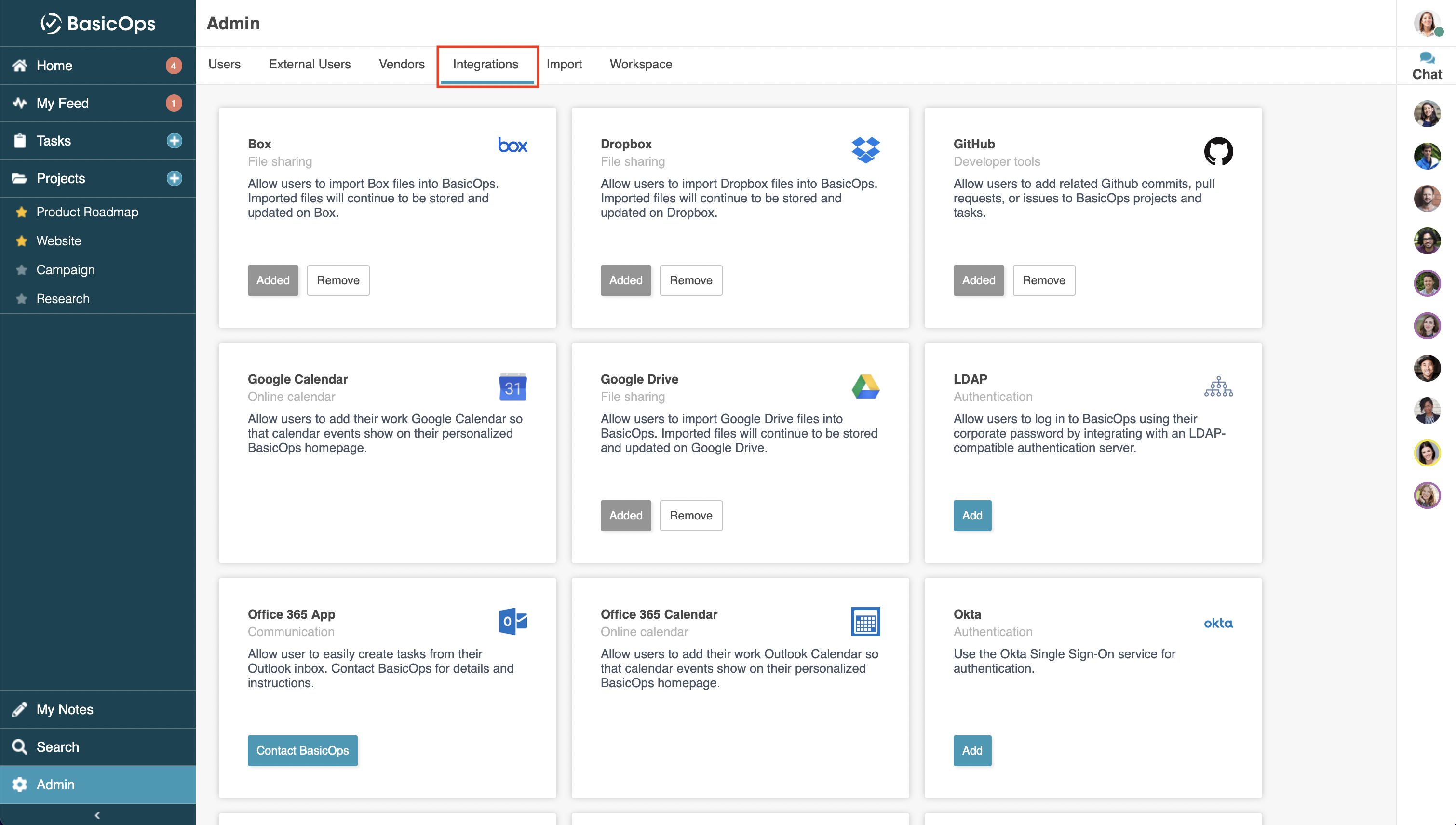The height and width of the screenshot is (825, 1456).
Task: Click the Google Calendar 31 icon
Action: (512, 386)
